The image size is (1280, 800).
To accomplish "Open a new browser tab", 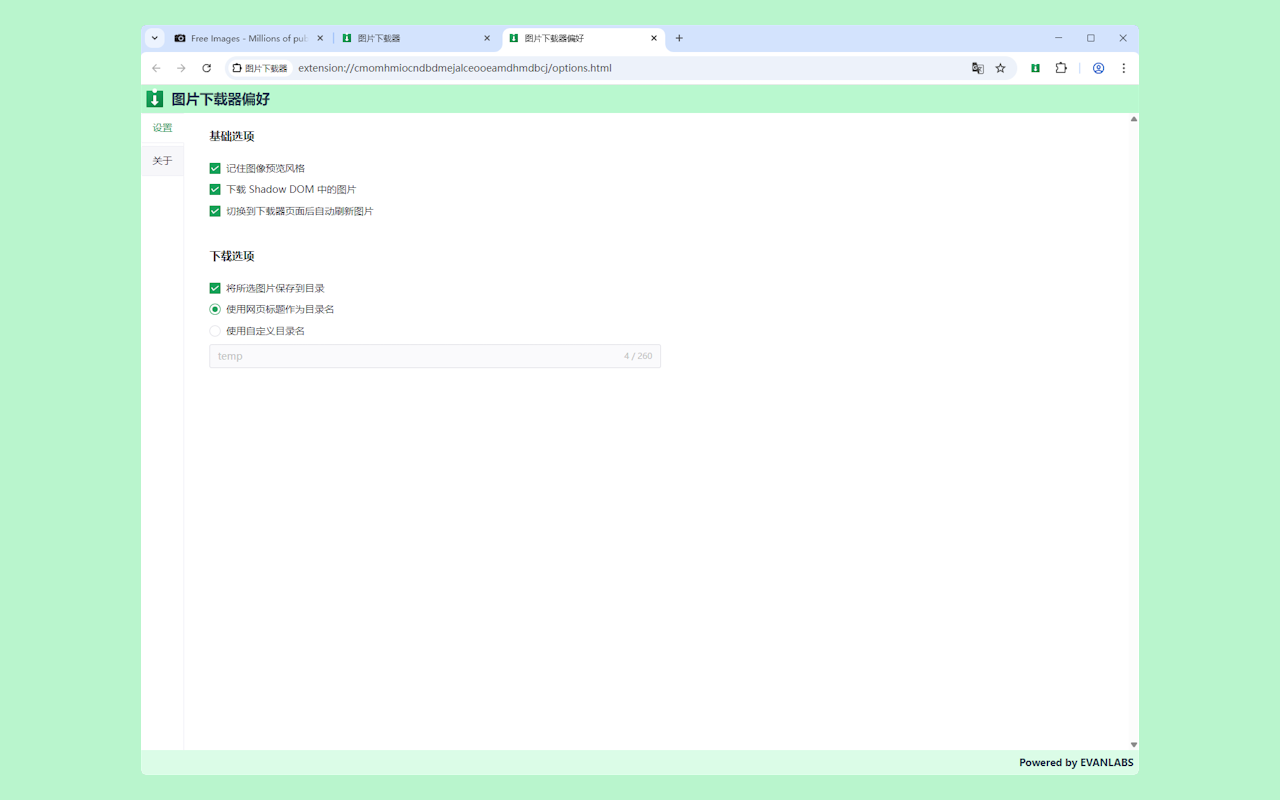I will coord(679,38).
